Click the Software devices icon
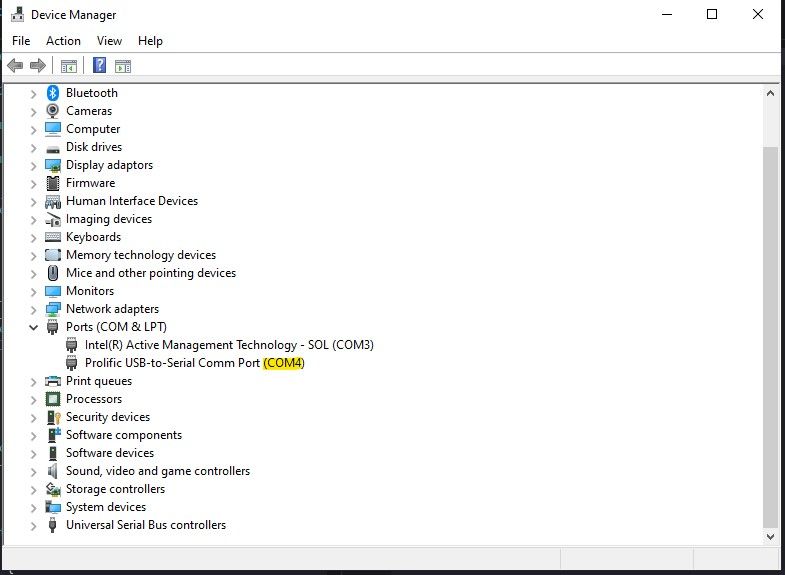The width and height of the screenshot is (785, 575). (53, 453)
